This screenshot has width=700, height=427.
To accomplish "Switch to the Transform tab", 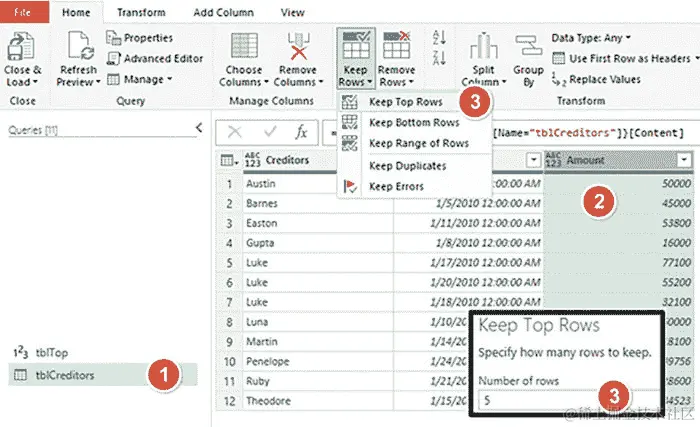I will click(x=141, y=13).
